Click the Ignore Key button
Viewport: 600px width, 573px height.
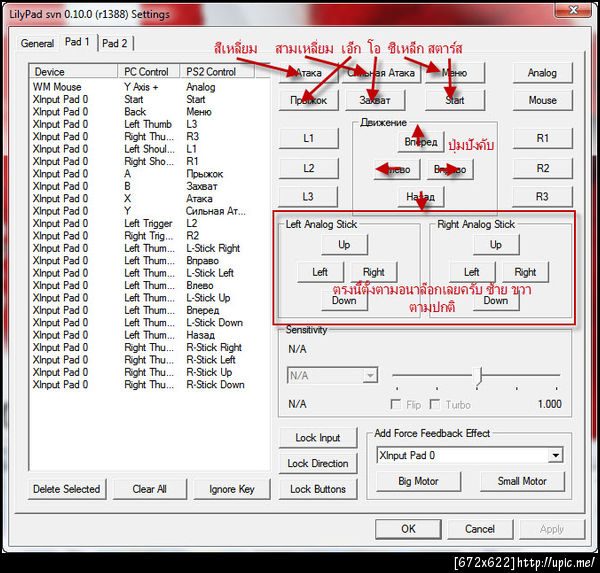pyautogui.click(x=232, y=489)
